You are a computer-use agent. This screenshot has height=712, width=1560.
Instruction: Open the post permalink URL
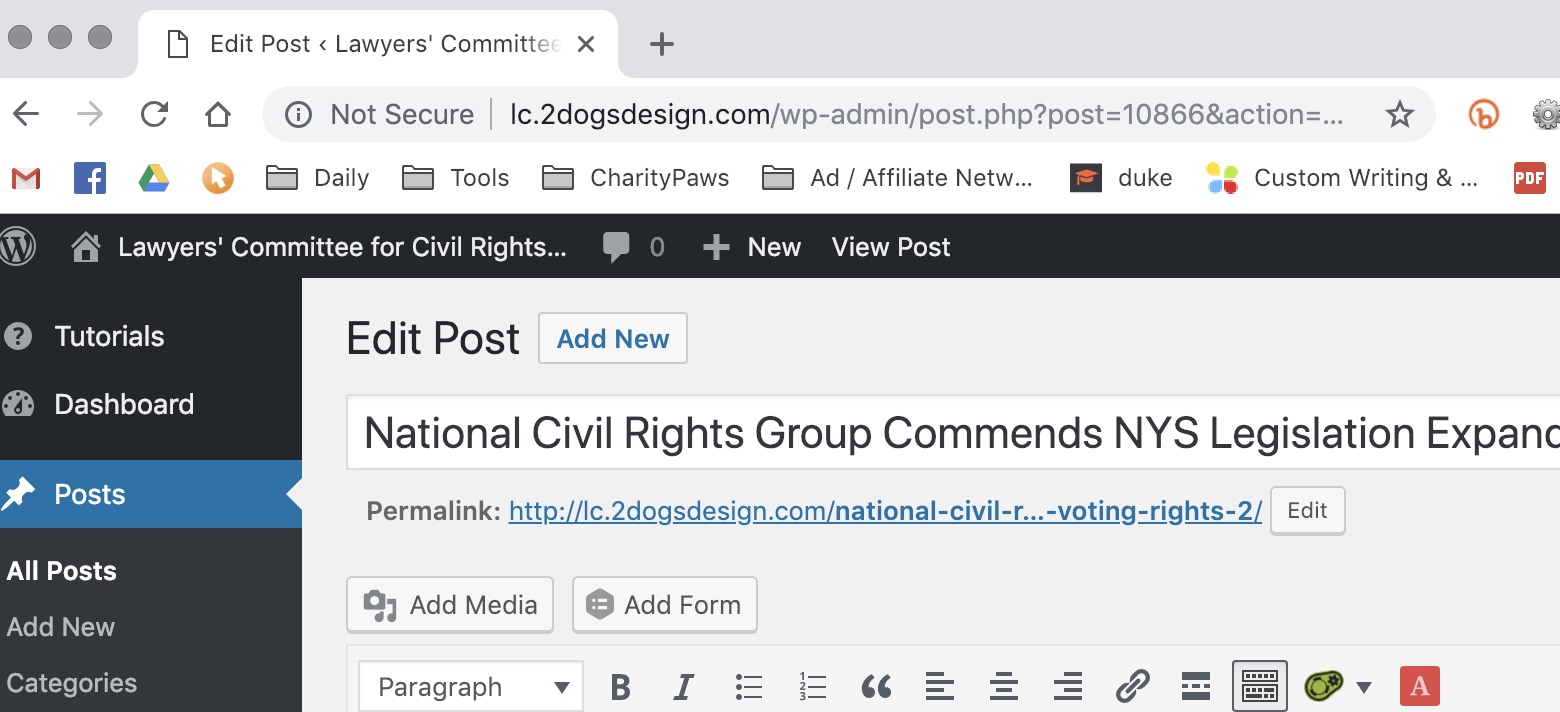(885, 511)
